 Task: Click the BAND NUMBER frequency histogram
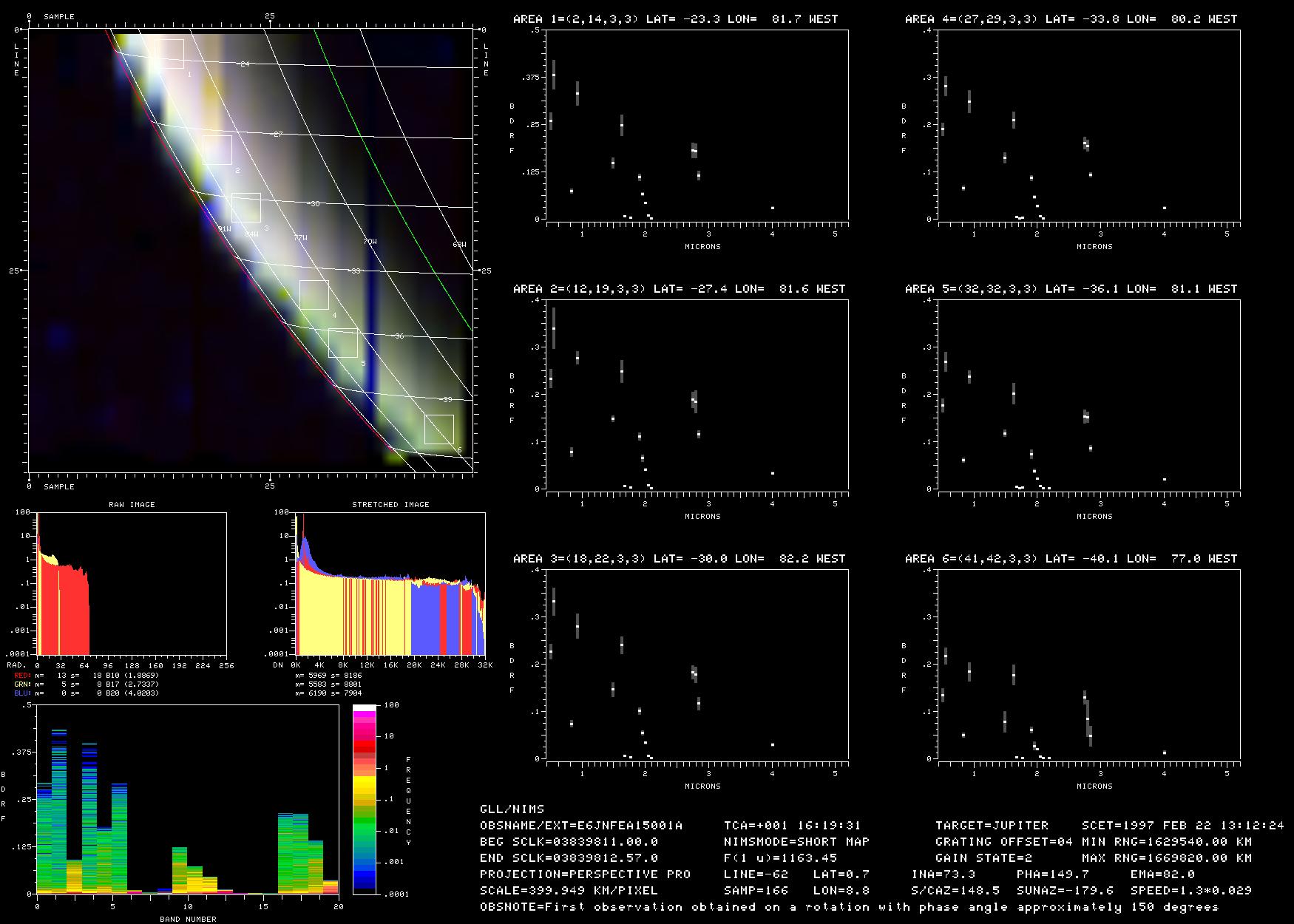coord(187,799)
